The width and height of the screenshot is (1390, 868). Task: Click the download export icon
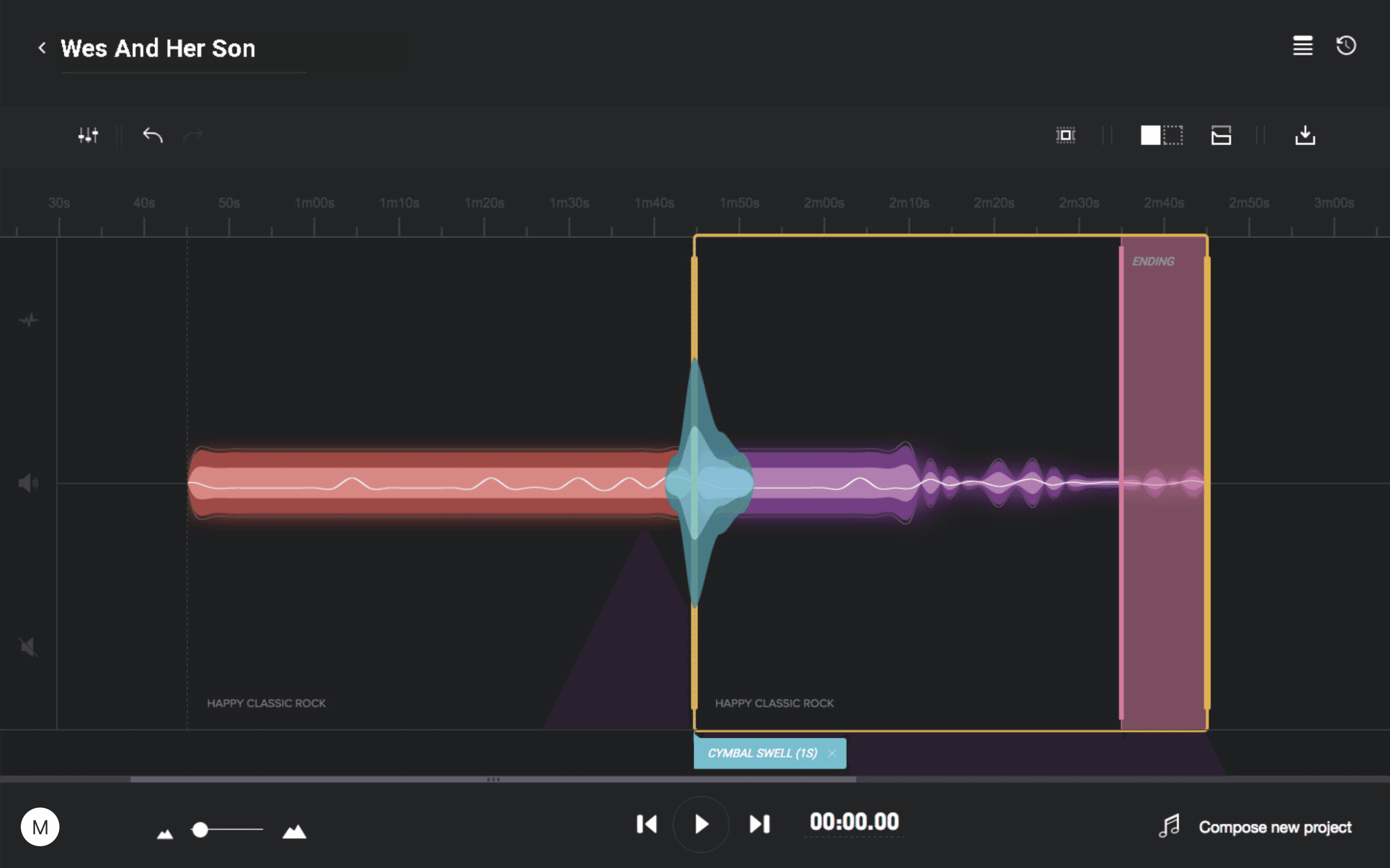click(1304, 135)
